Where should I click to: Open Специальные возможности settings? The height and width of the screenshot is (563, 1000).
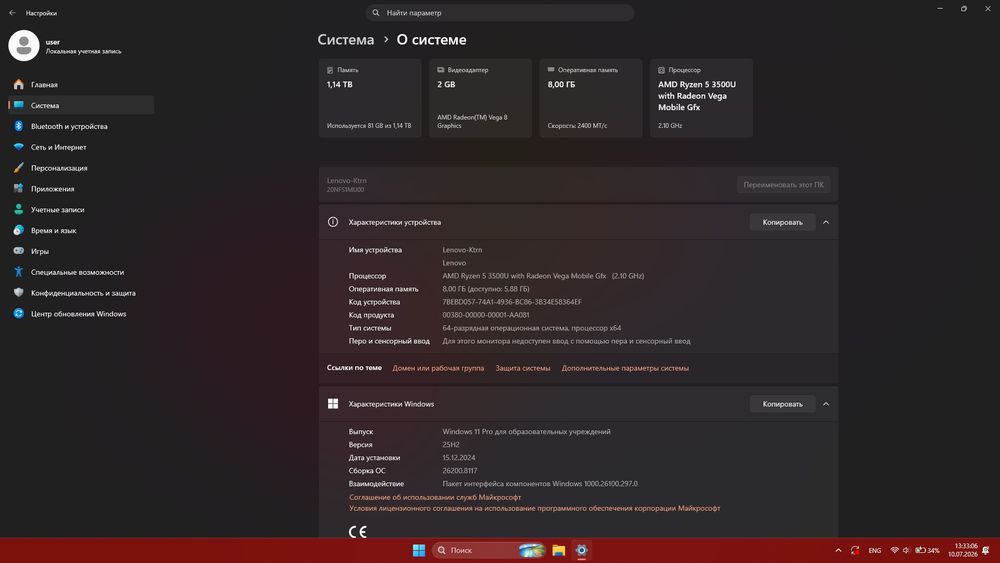(x=81, y=272)
